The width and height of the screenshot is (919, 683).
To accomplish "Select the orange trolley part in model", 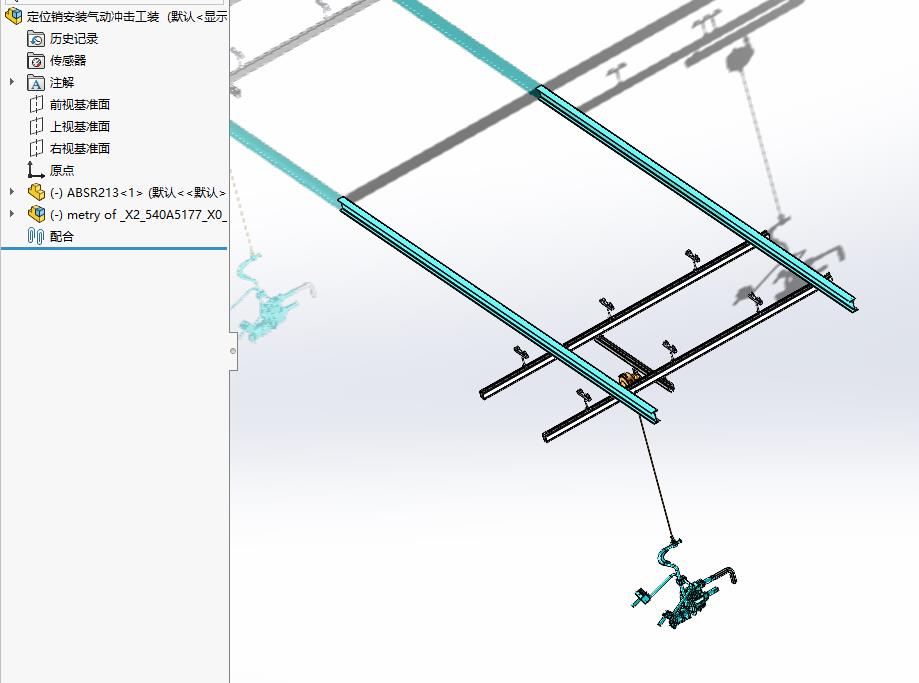I will point(627,379).
